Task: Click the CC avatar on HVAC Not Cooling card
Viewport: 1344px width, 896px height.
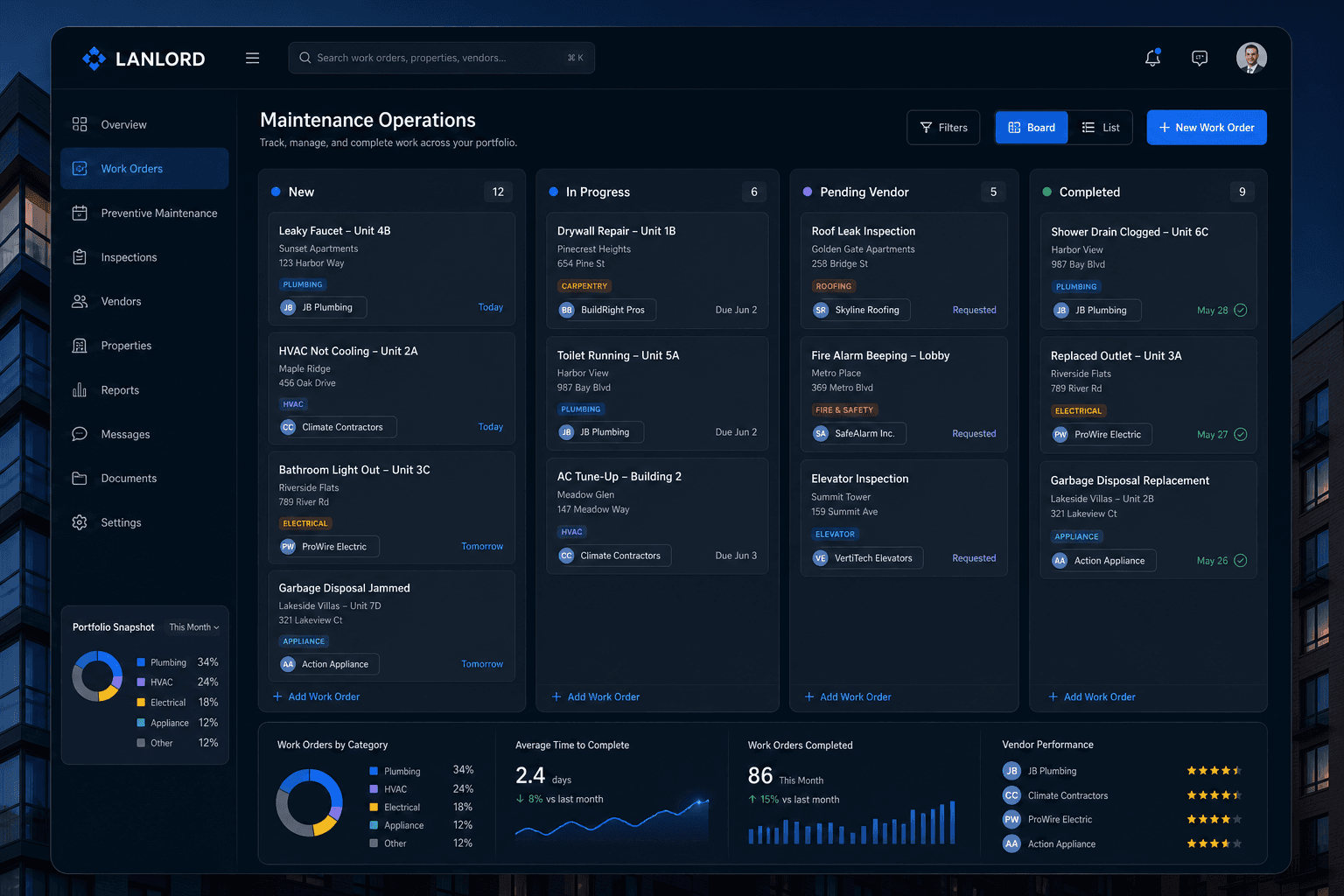Action: click(288, 427)
